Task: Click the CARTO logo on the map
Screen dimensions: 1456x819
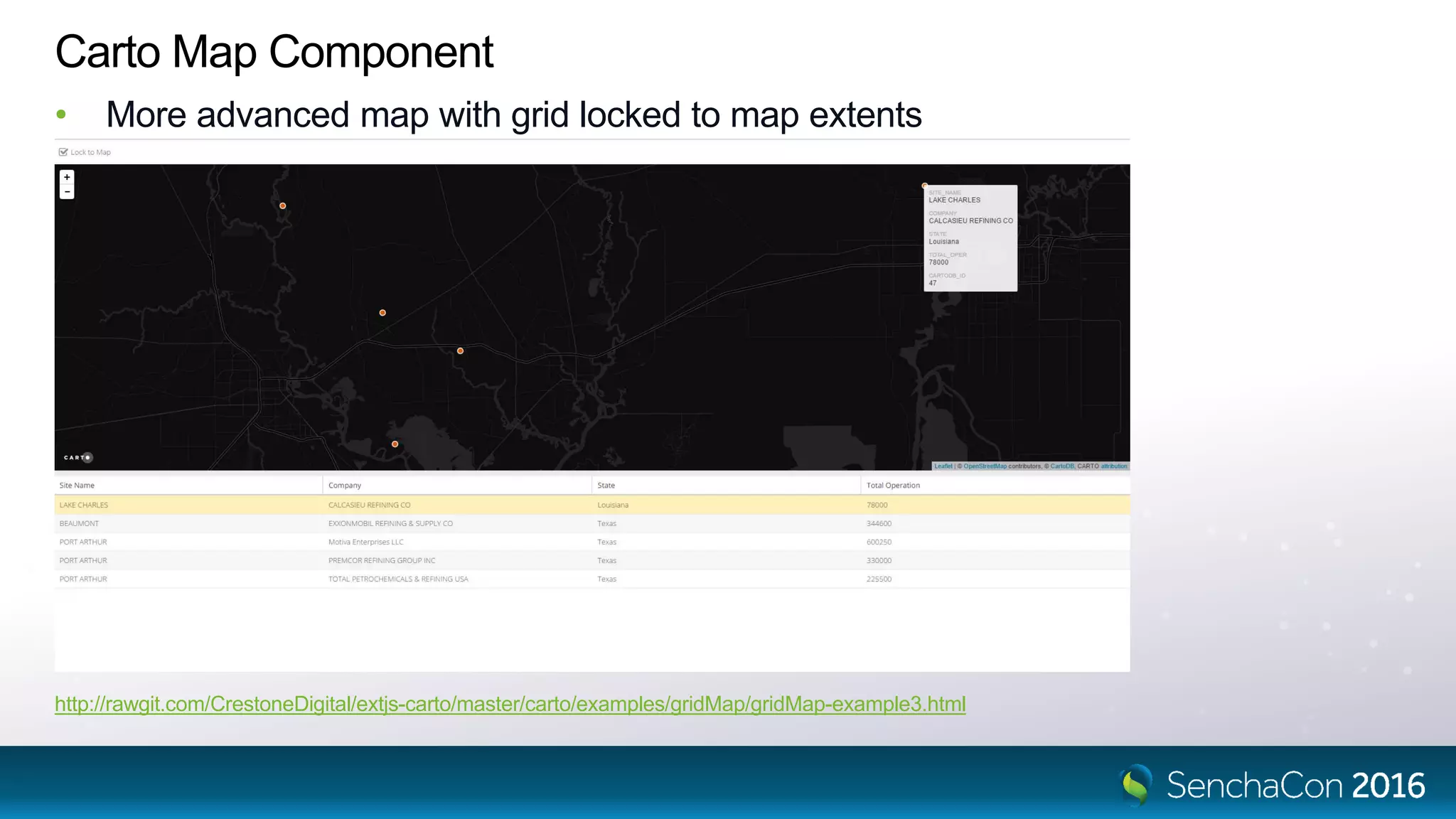Action: coord(78,457)
